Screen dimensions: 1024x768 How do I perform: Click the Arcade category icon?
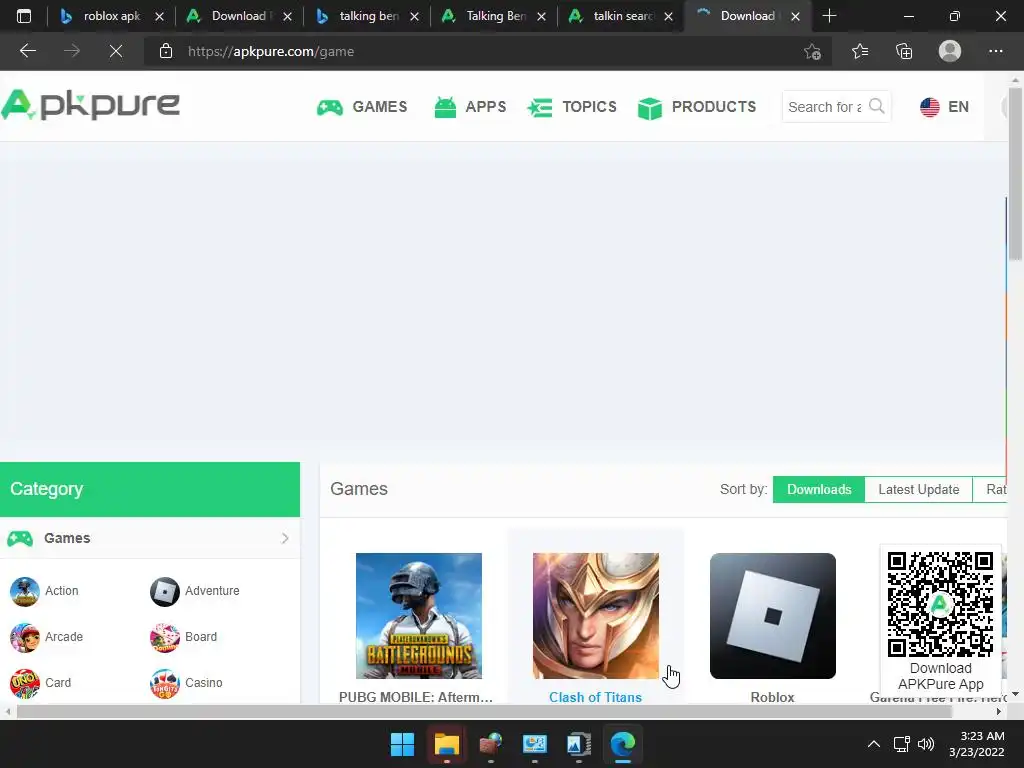(x=25, y=637)
